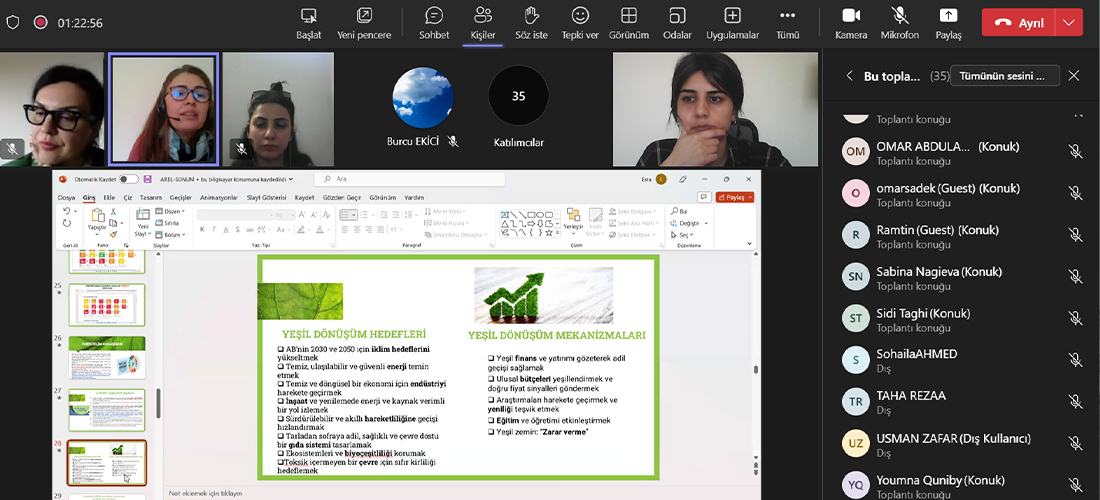Switch to Slayt Gösterisi tab
The height and width of the screenshot is (500, 1100).
(x=267, y=198)
